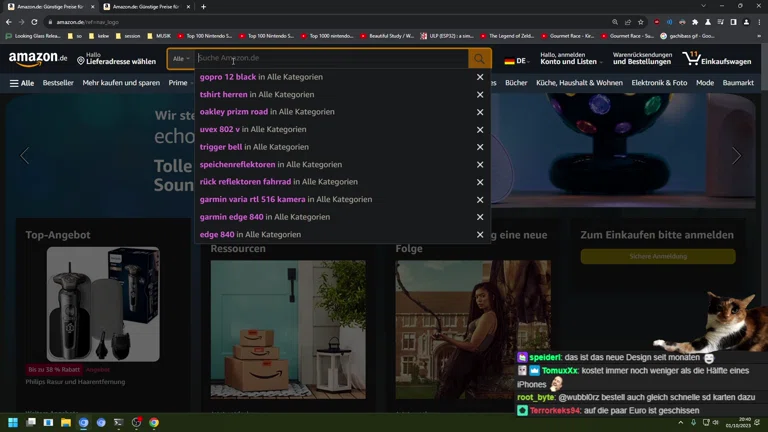Close the first Amazon.de tab
This screenshot has height=432, width=768.
click(x=93, y=7)
